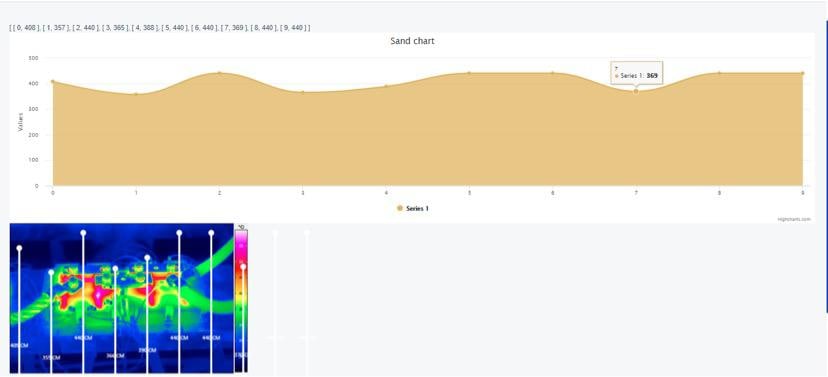Select the data point at x-value 0
Viewport: 828px width, 377px height.
pos(53,82)
